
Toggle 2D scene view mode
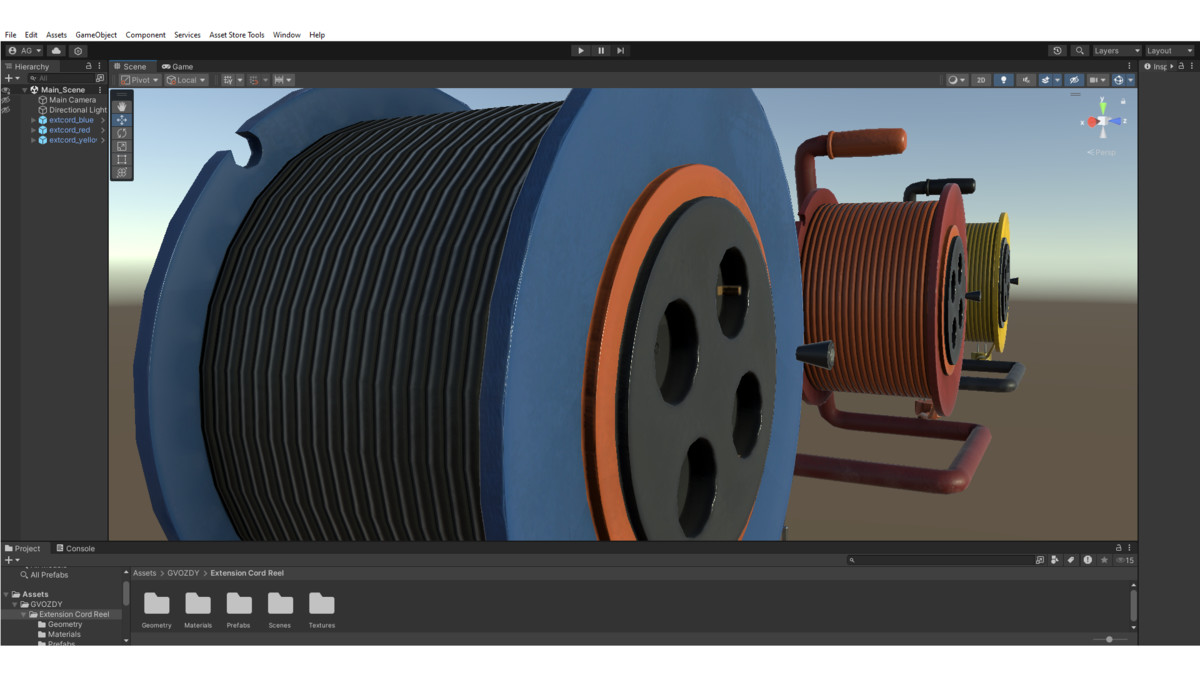(x=982, y=80)
